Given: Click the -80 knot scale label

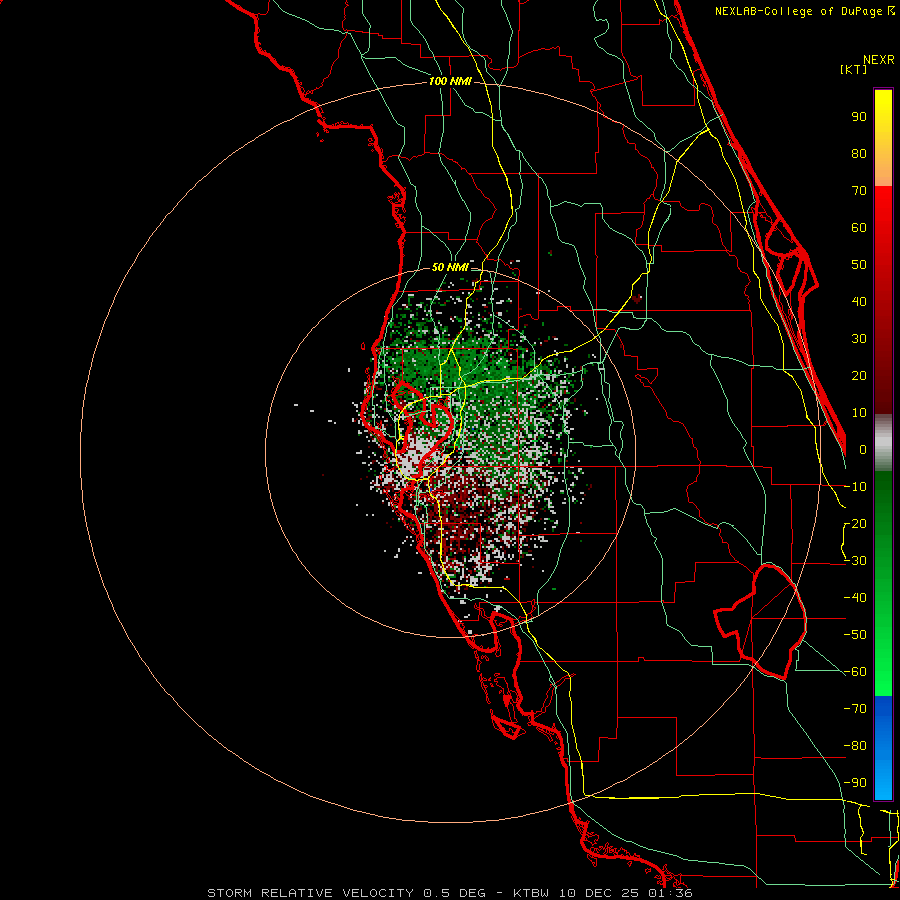Looking at the screenshot, I should [855, 746].
